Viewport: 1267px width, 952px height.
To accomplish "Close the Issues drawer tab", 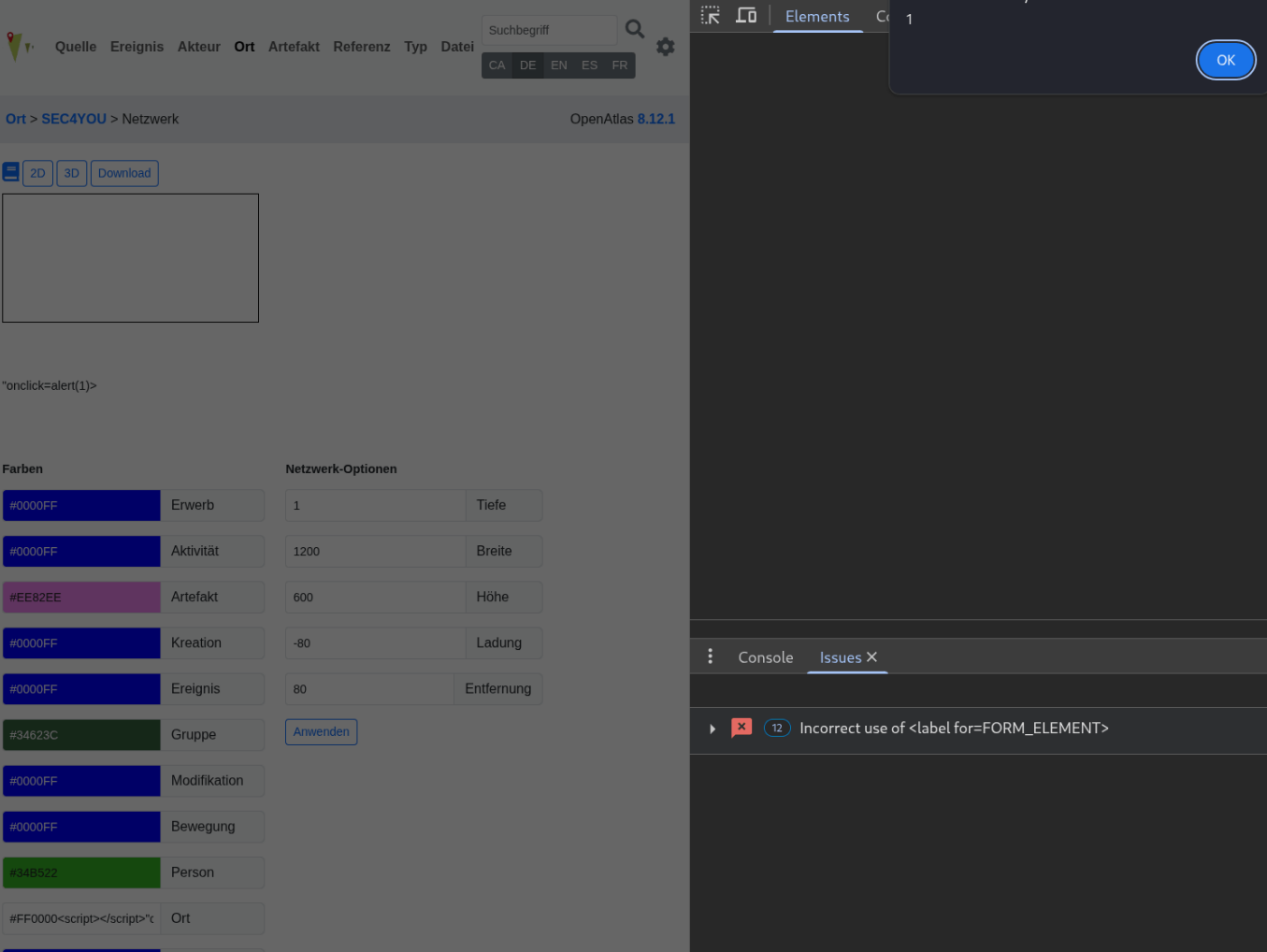I will [x=871, y=657].
